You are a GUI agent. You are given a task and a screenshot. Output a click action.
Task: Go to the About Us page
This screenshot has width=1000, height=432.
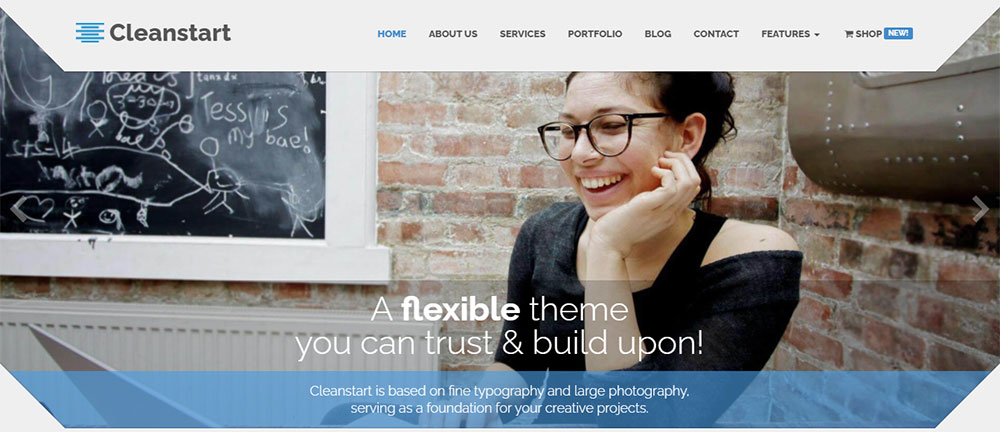point(453,34)
